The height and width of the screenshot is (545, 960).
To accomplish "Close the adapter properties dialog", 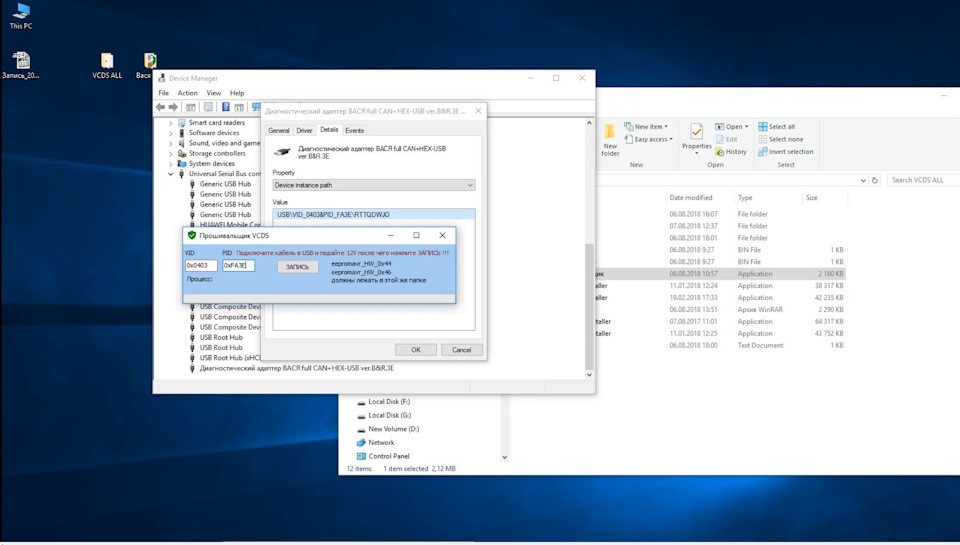I will tap(478, 111).
